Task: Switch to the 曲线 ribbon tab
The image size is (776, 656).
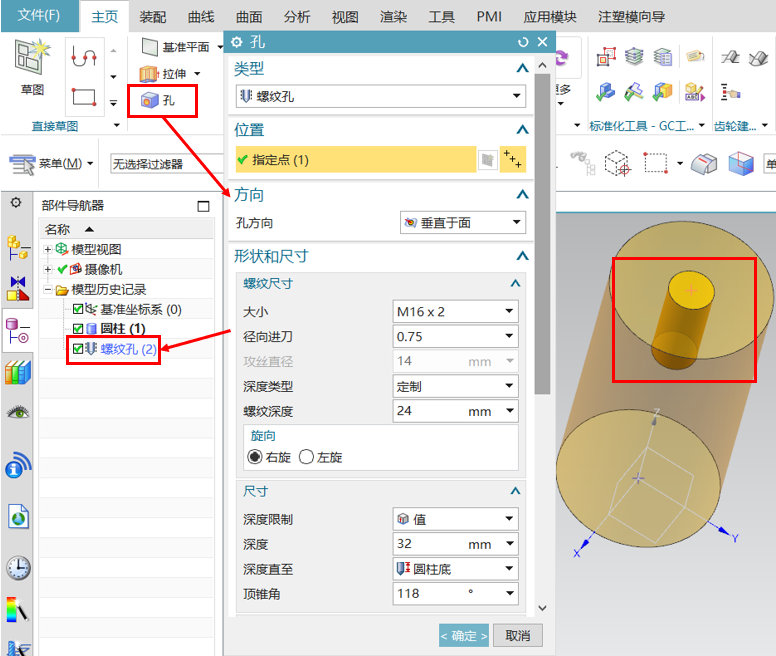Action: 201,17
